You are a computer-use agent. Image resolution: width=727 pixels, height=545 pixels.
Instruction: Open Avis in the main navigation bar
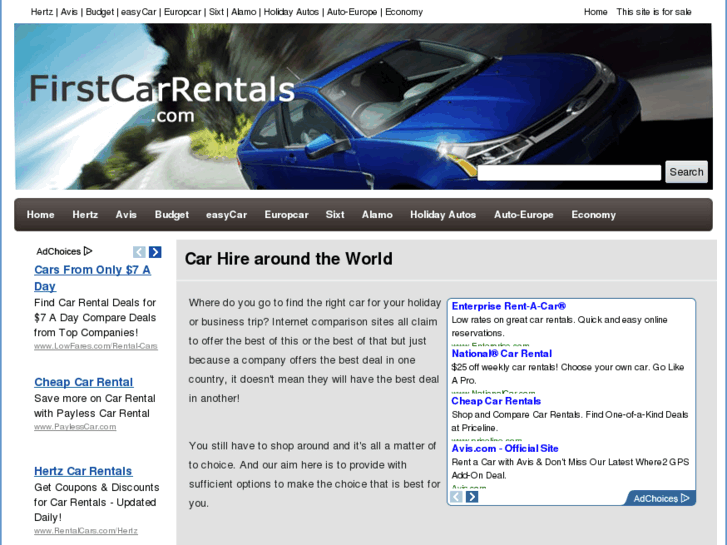tap(126, 215)
